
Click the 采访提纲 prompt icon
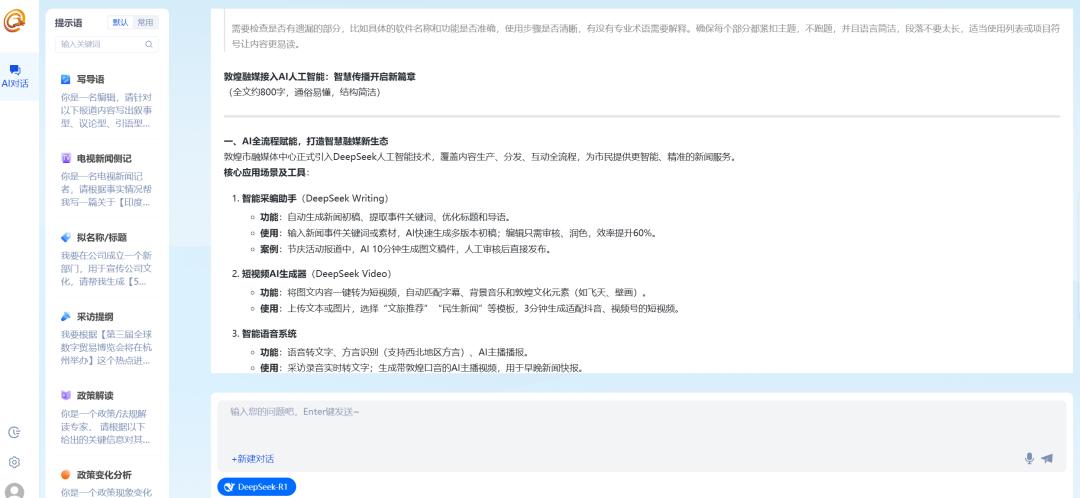(x=65, y=316)
